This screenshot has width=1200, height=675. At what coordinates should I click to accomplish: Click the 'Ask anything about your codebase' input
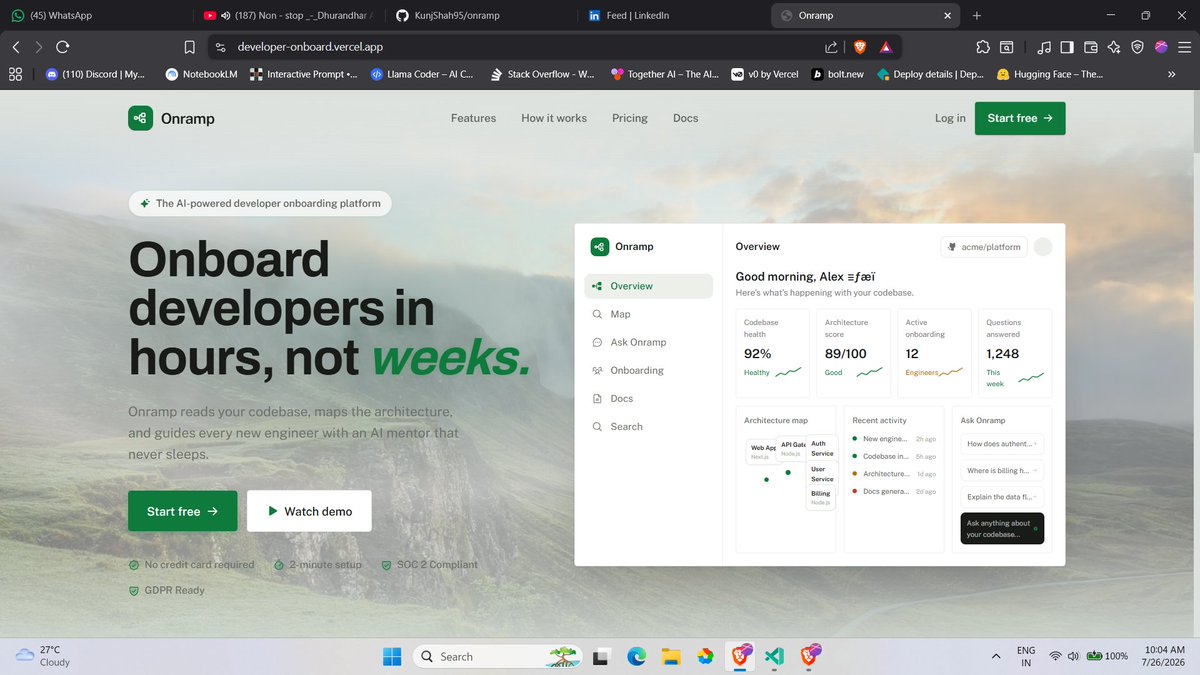point(1002,529)
